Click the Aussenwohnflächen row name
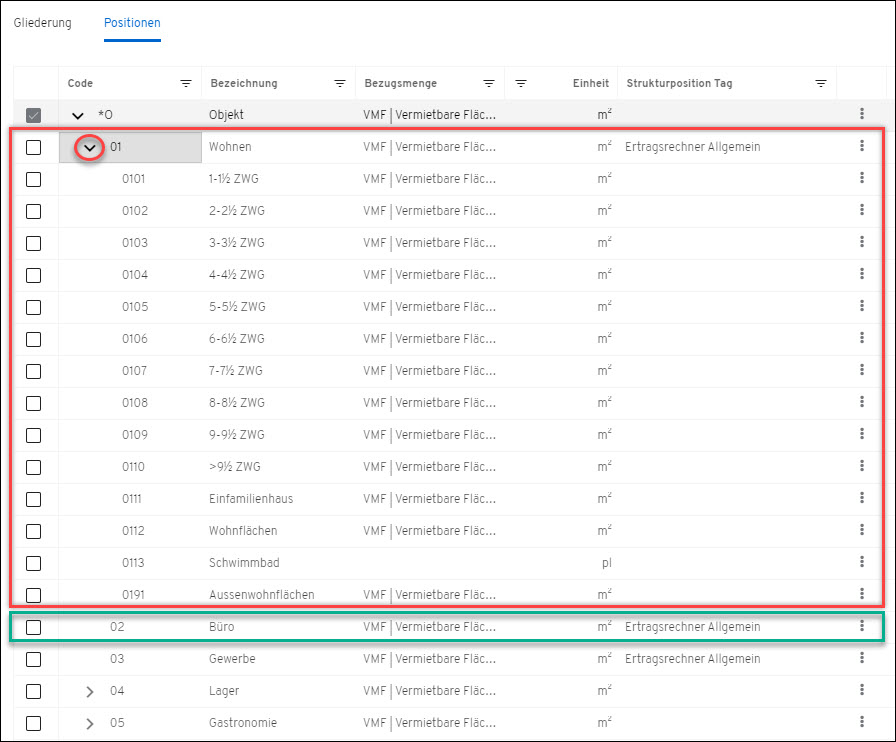This screenshot has width=896, height=742. tap(261, 595)
